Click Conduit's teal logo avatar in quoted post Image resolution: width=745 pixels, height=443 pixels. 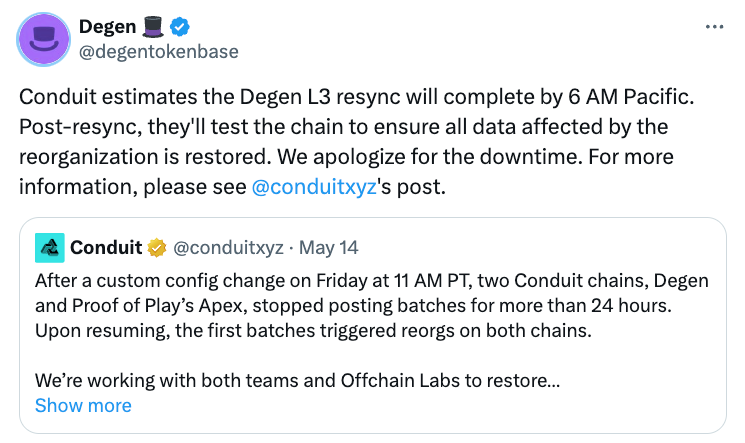pyautogui.click(x=50, y=248)
